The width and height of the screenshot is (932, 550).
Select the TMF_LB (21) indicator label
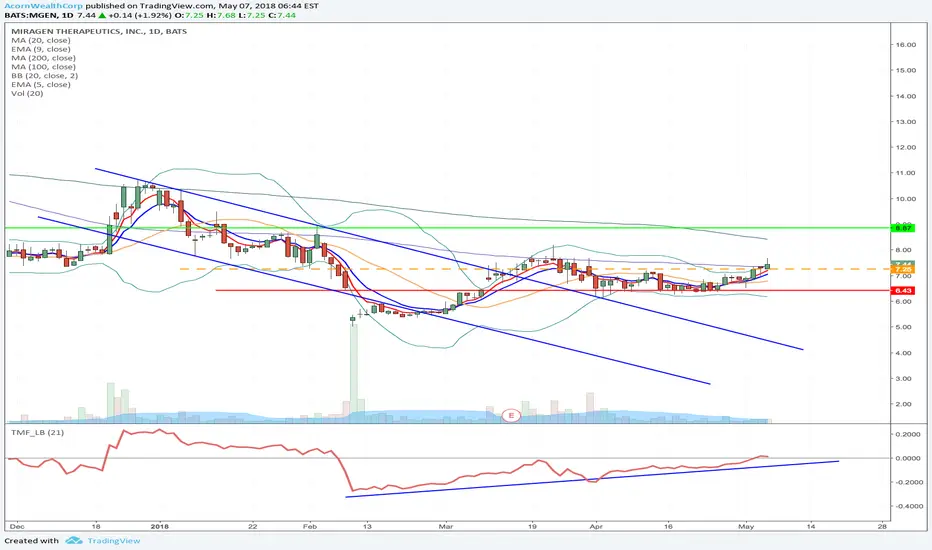37,432
